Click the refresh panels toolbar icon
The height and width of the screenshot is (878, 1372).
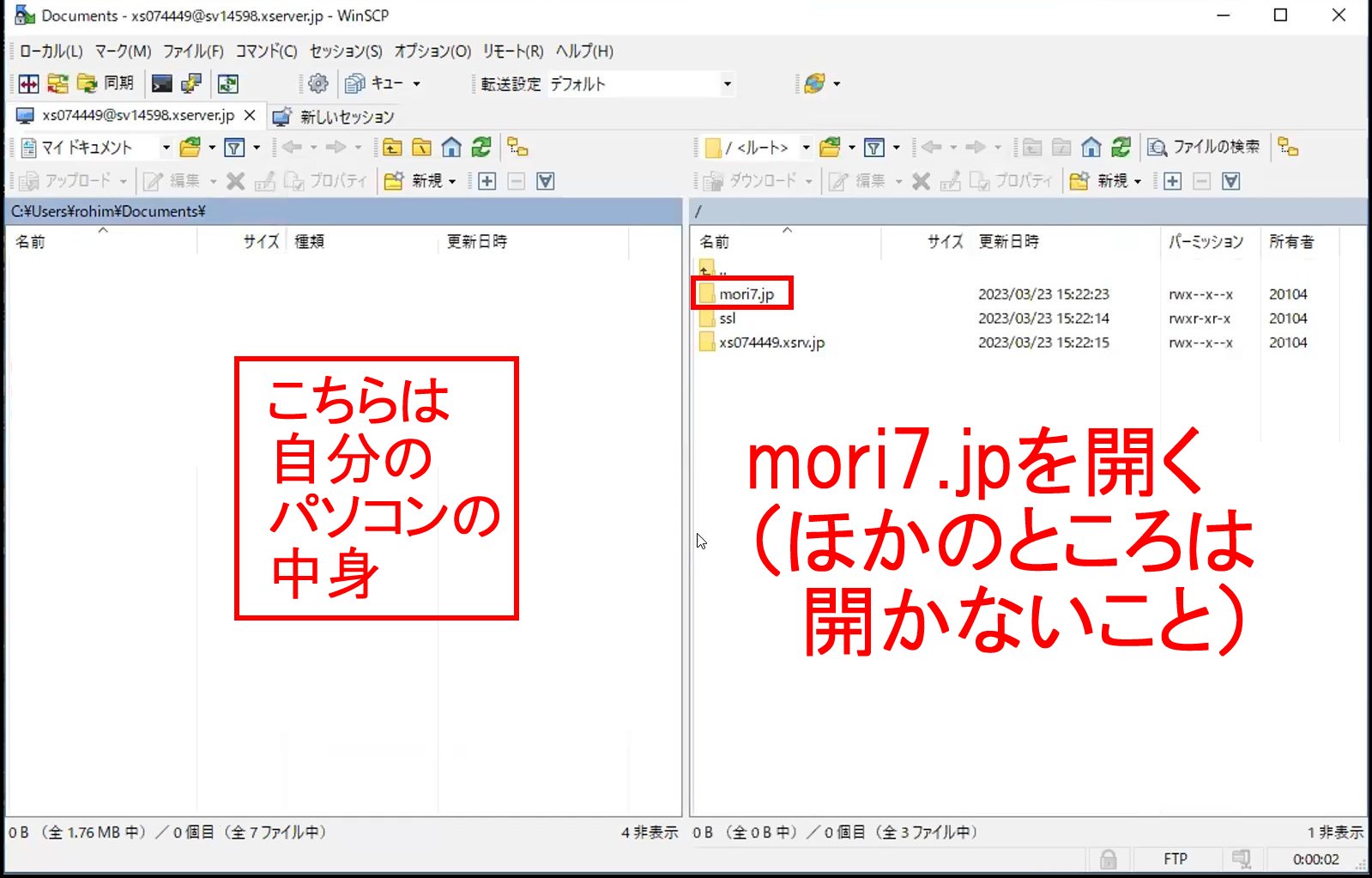(x=228, y=83)
